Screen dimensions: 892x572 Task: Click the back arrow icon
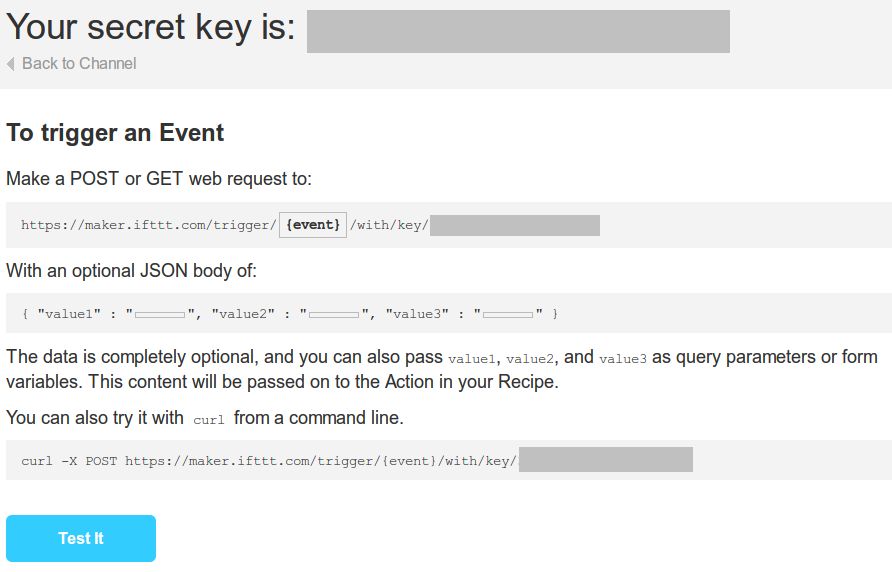11,64
